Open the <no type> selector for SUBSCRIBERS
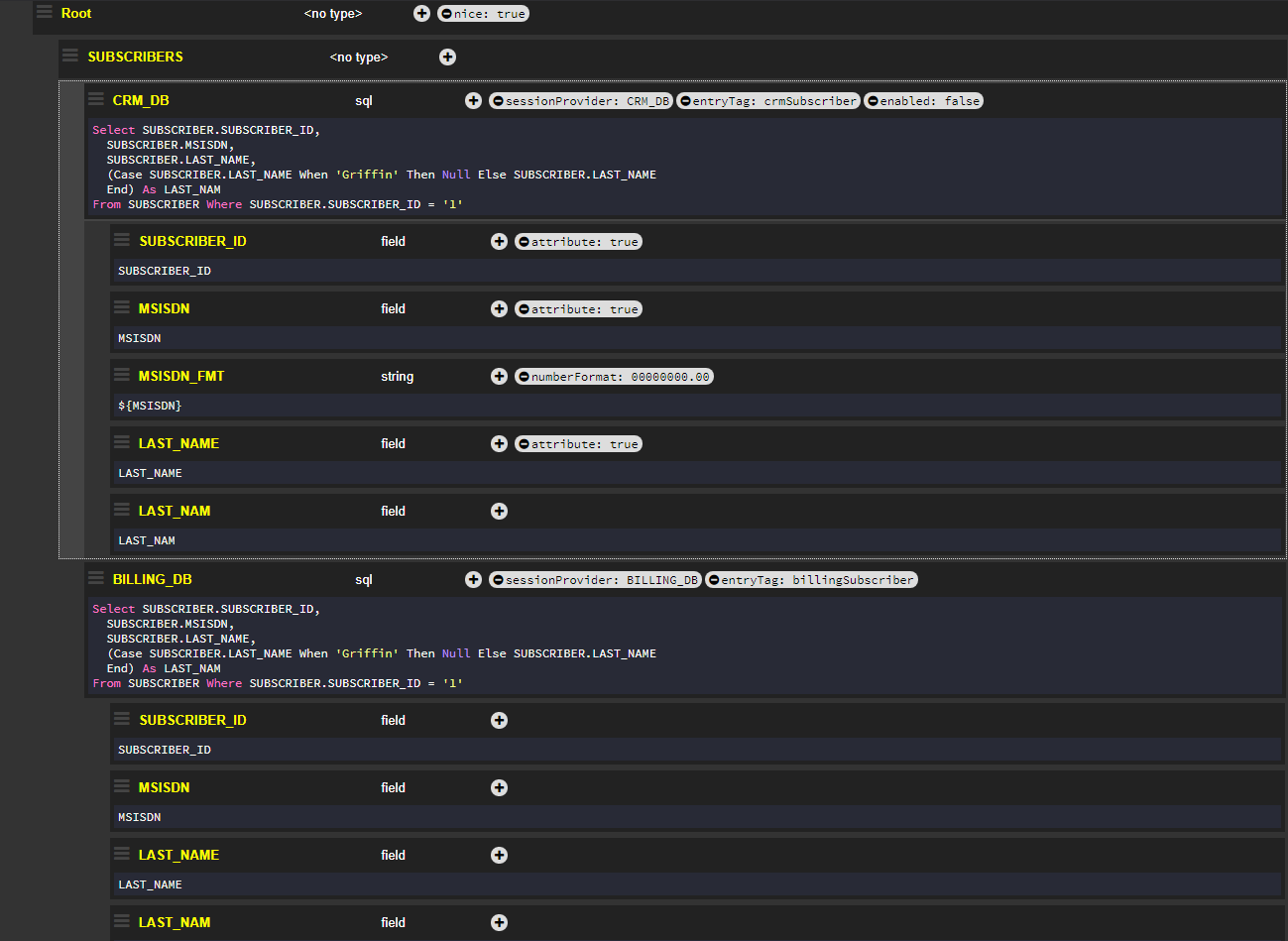This screenshot has width=1288, height=941. (358, 58)
